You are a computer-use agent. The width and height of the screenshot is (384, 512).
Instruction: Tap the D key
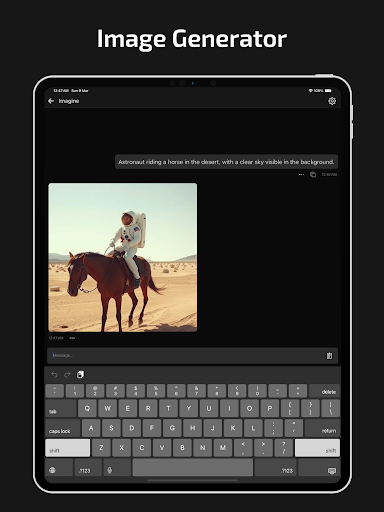tap(132, 428)
